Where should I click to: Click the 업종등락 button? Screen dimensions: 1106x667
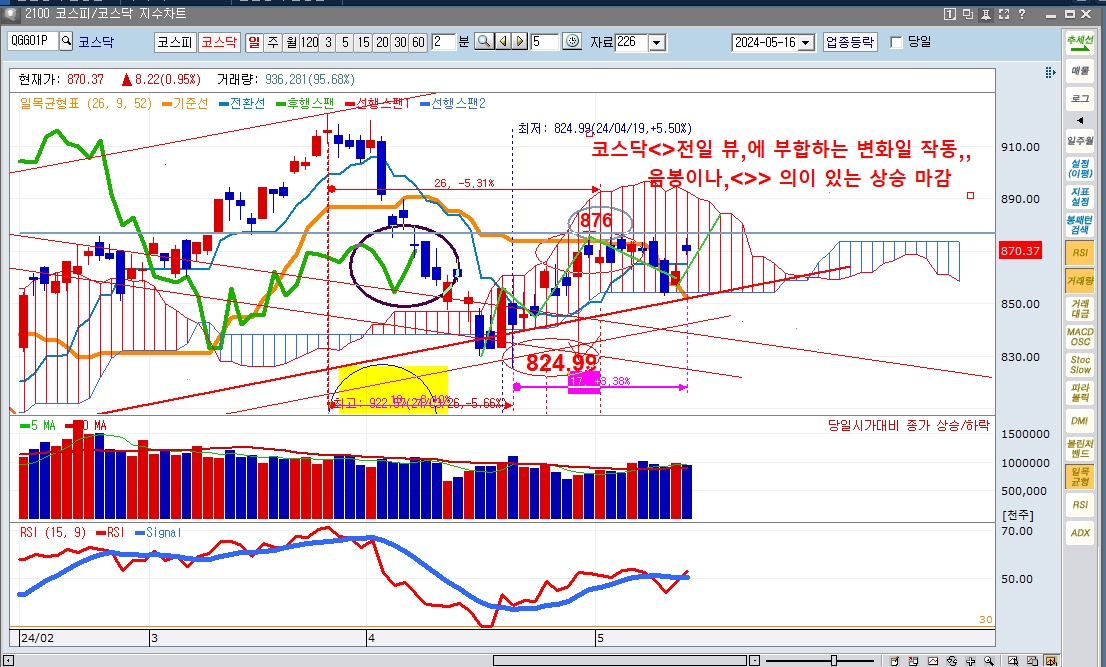(x=850, y=42)
